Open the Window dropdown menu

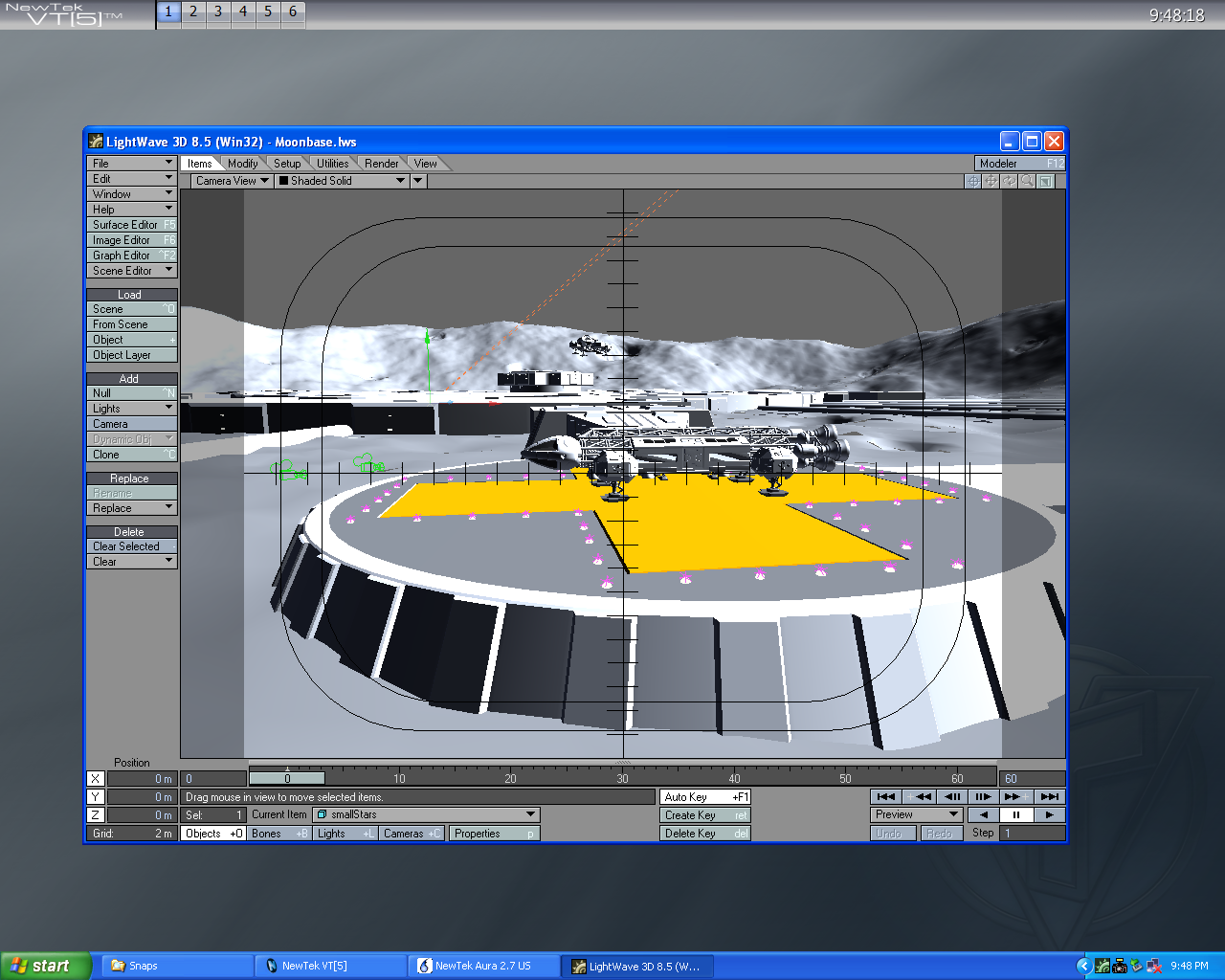pyautogui.click(x=132, y=194)
